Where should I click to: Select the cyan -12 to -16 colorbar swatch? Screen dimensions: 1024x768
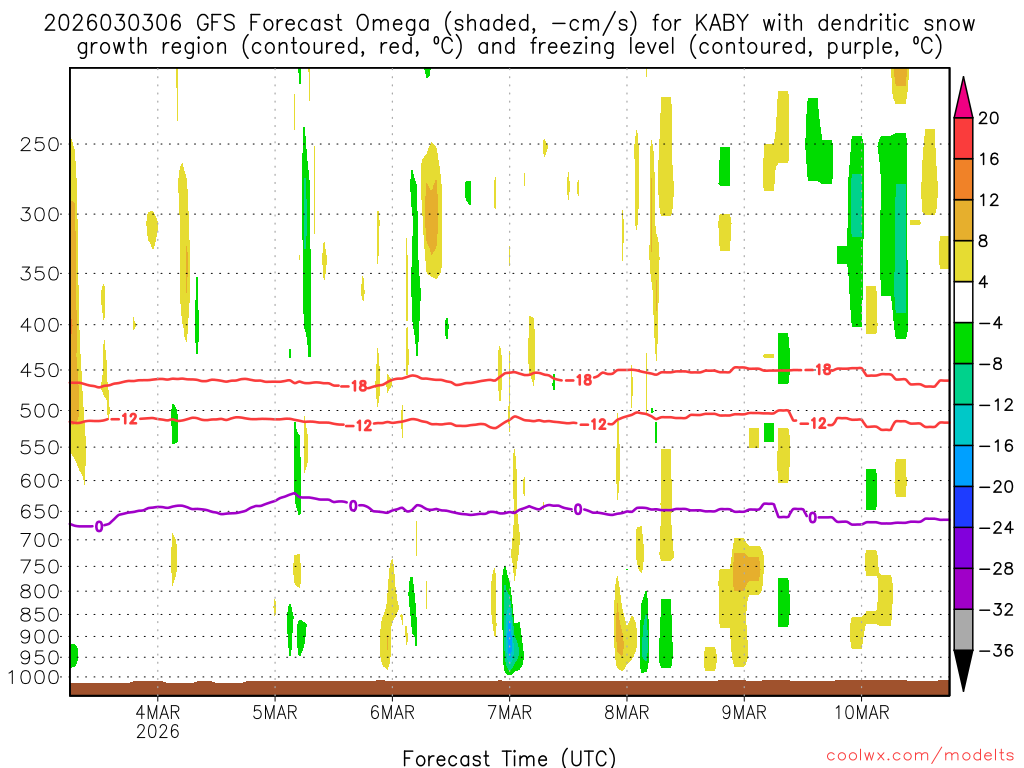coord(963,425)
